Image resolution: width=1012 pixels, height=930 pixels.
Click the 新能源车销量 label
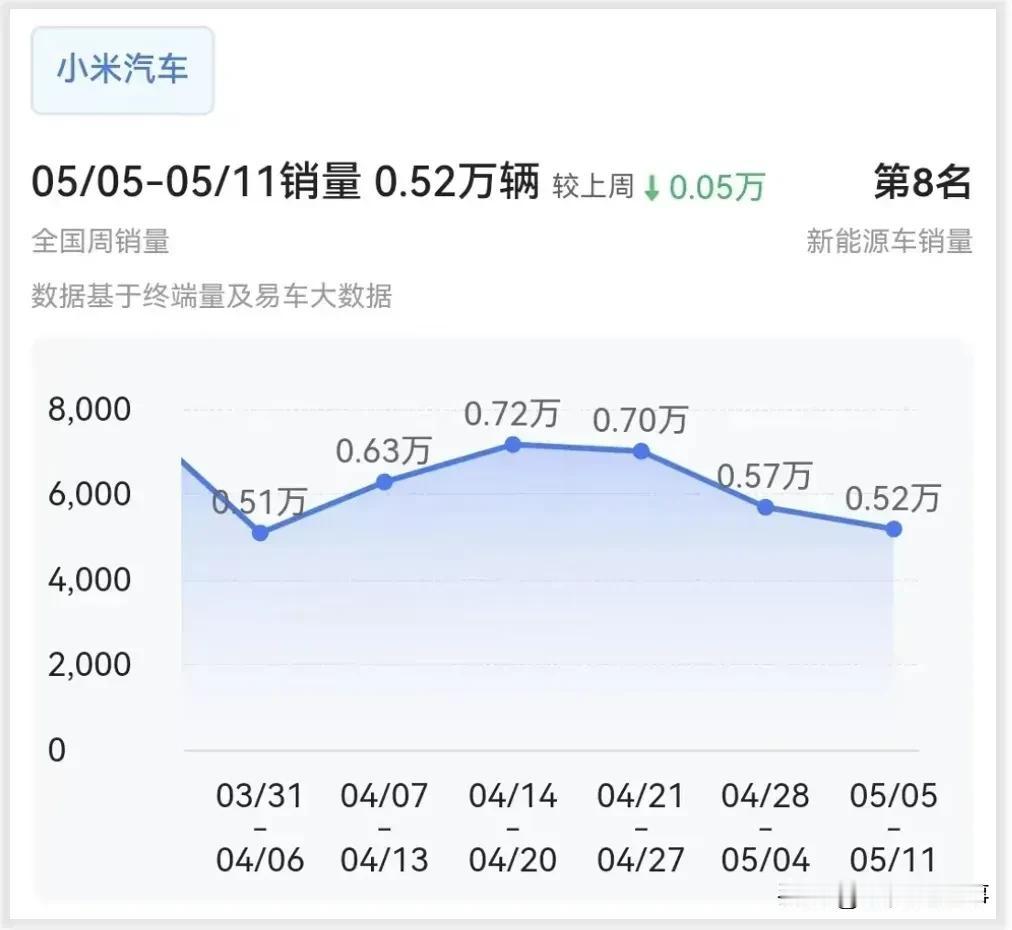(889, 241)
